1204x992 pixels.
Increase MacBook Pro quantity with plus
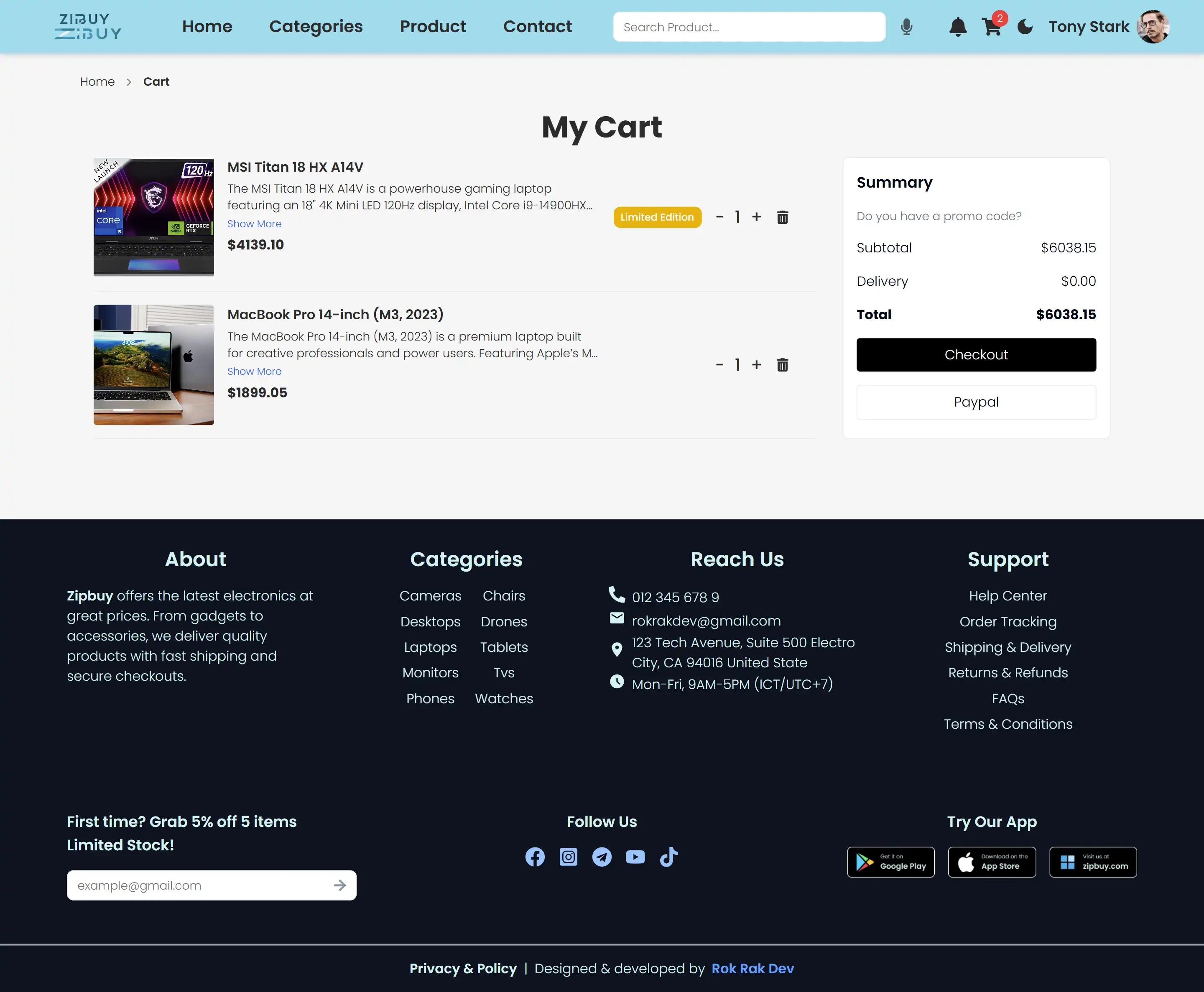[x=756, y=364]
